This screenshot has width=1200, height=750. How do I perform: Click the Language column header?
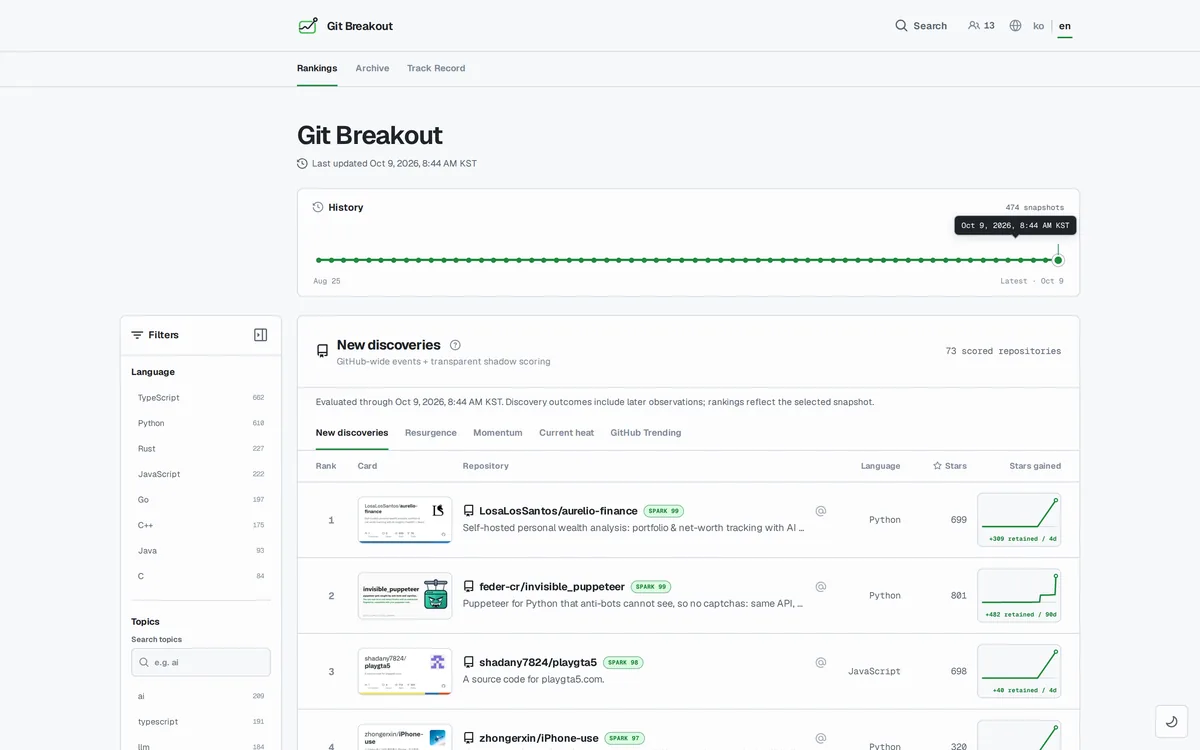pos(880,466)
